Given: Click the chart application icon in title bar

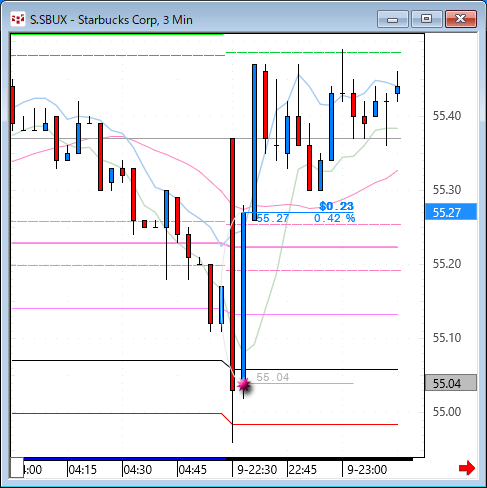Looking at the screenshot, I should point(18,19).
